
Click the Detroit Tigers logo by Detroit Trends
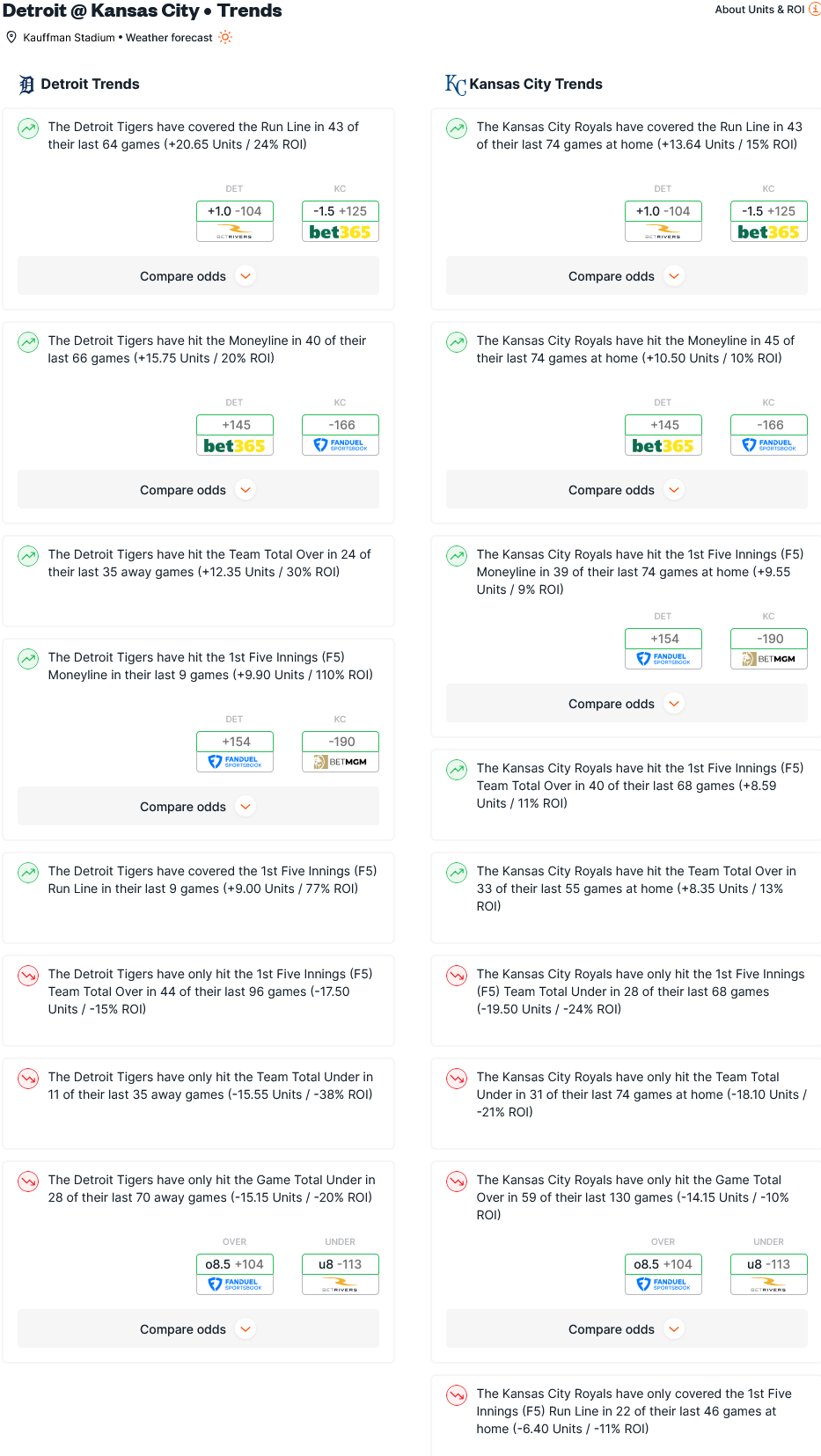pos(27,84)
